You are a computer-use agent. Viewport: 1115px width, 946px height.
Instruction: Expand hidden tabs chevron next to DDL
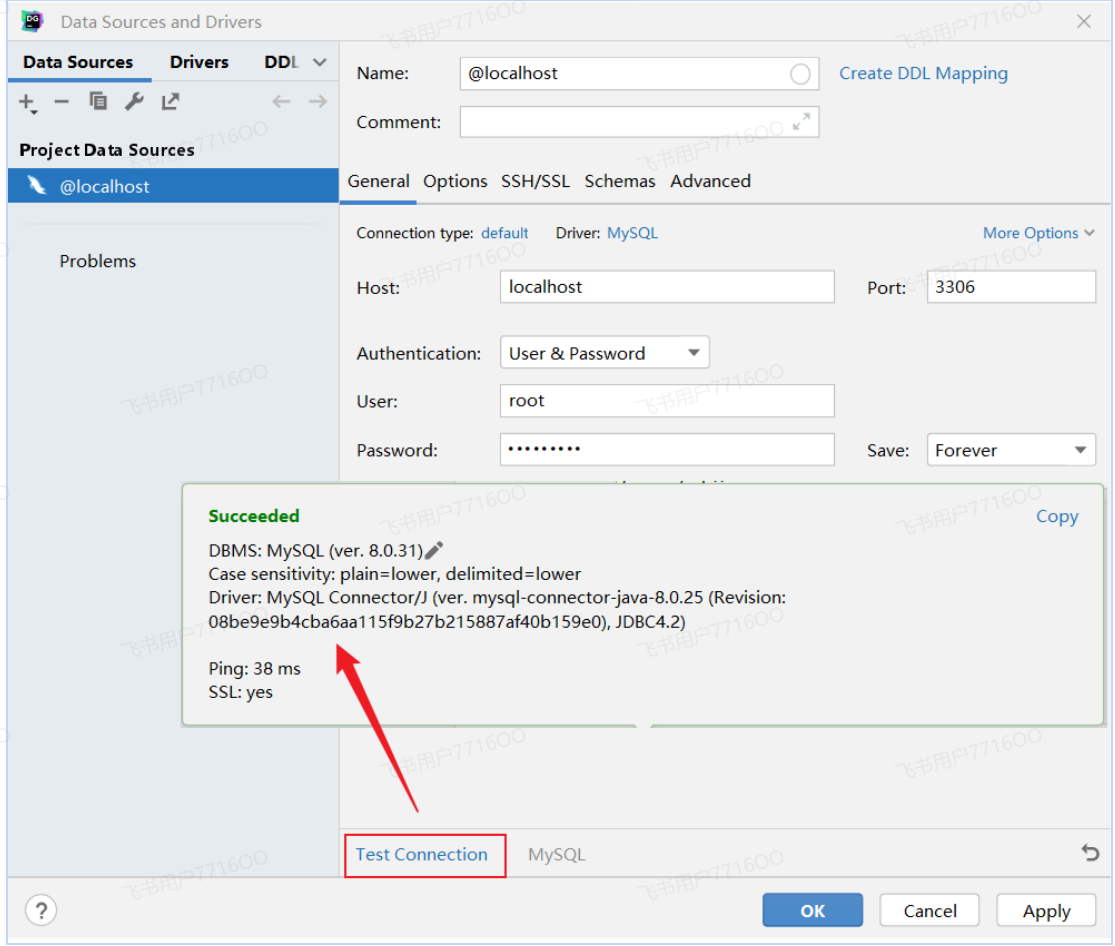320,63
